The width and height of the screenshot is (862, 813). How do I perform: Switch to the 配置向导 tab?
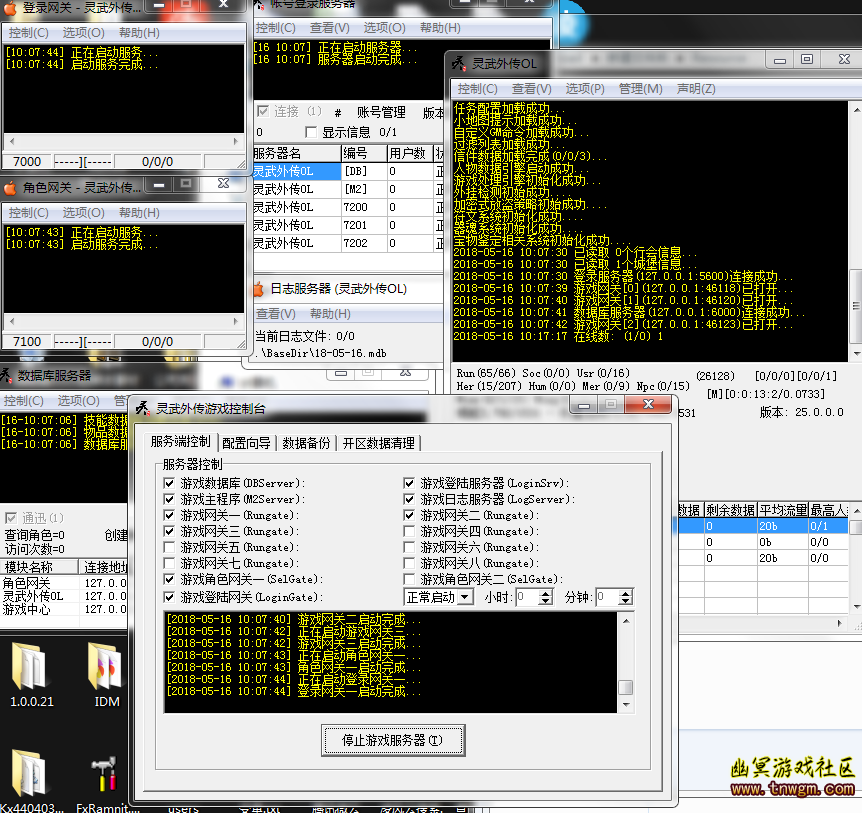(x=246, y=443)
